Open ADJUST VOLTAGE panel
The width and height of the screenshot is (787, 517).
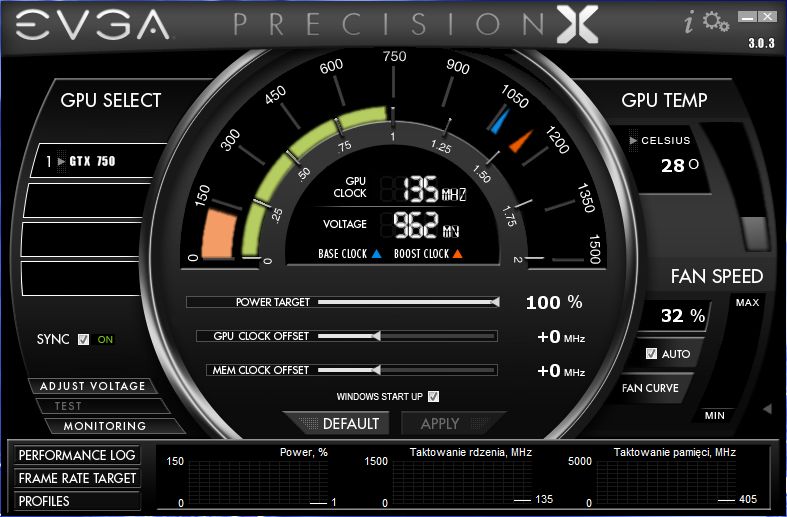point(92,386)
